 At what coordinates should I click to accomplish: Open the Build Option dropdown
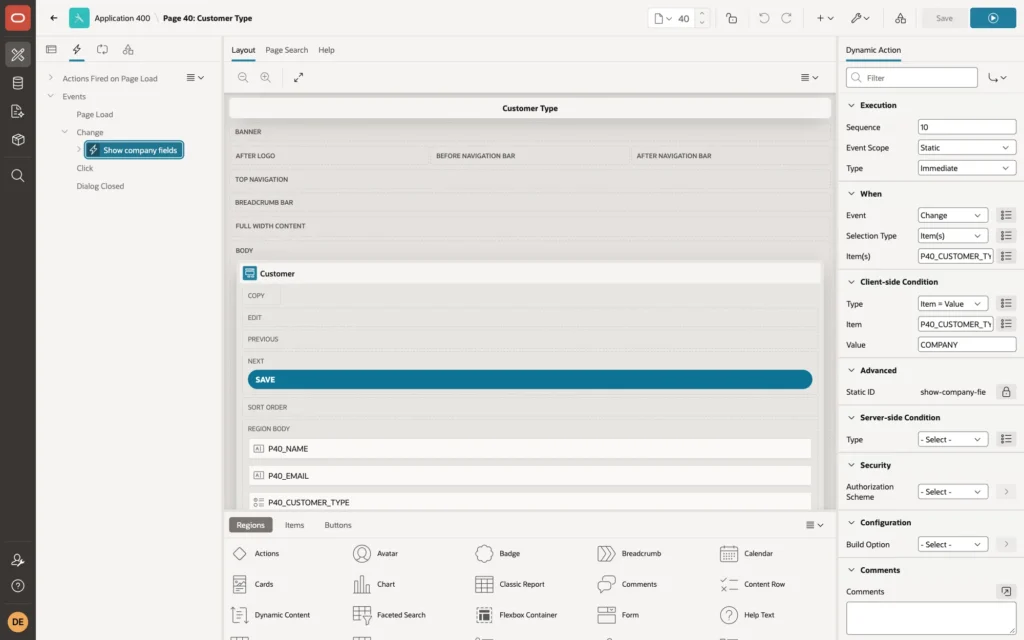[952, 544]
